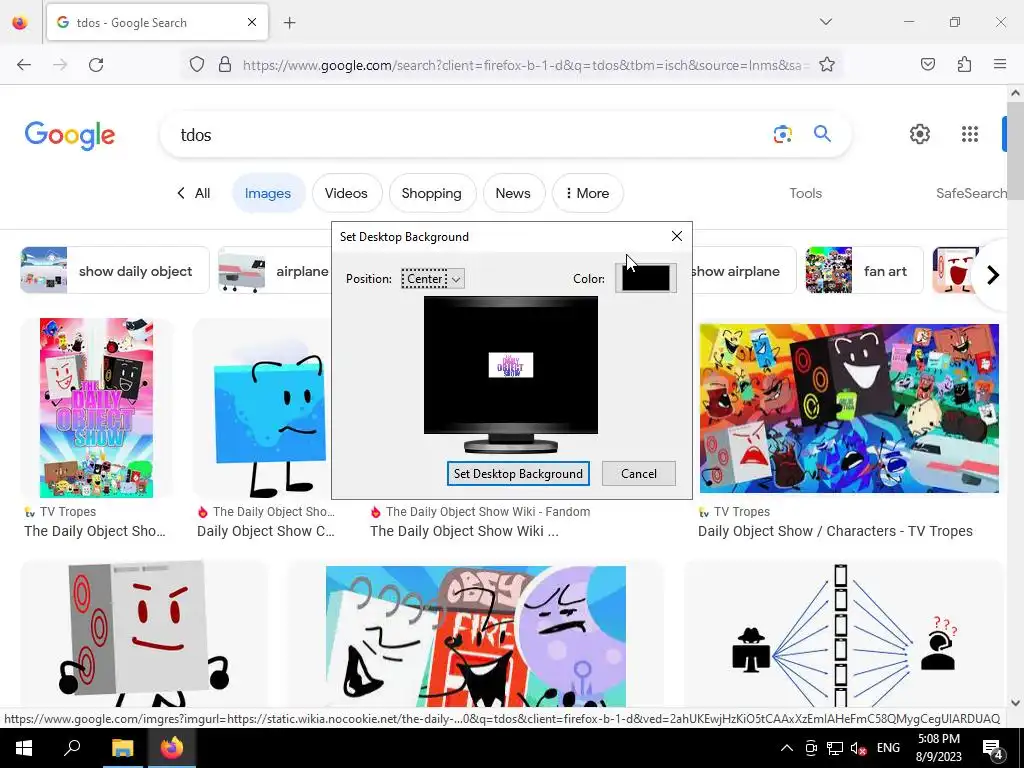Select the show daily object suggestion chip
This screenshot has height=768, width=1024.
[x=115, y=270]
